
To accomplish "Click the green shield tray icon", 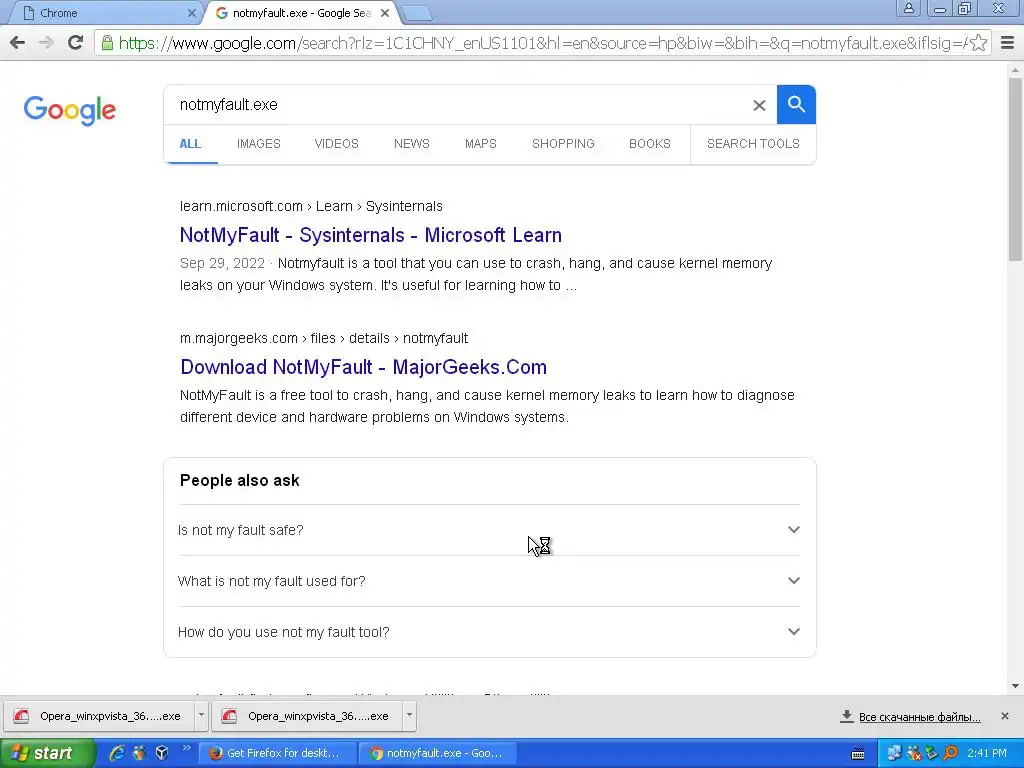I will point(932,753).
